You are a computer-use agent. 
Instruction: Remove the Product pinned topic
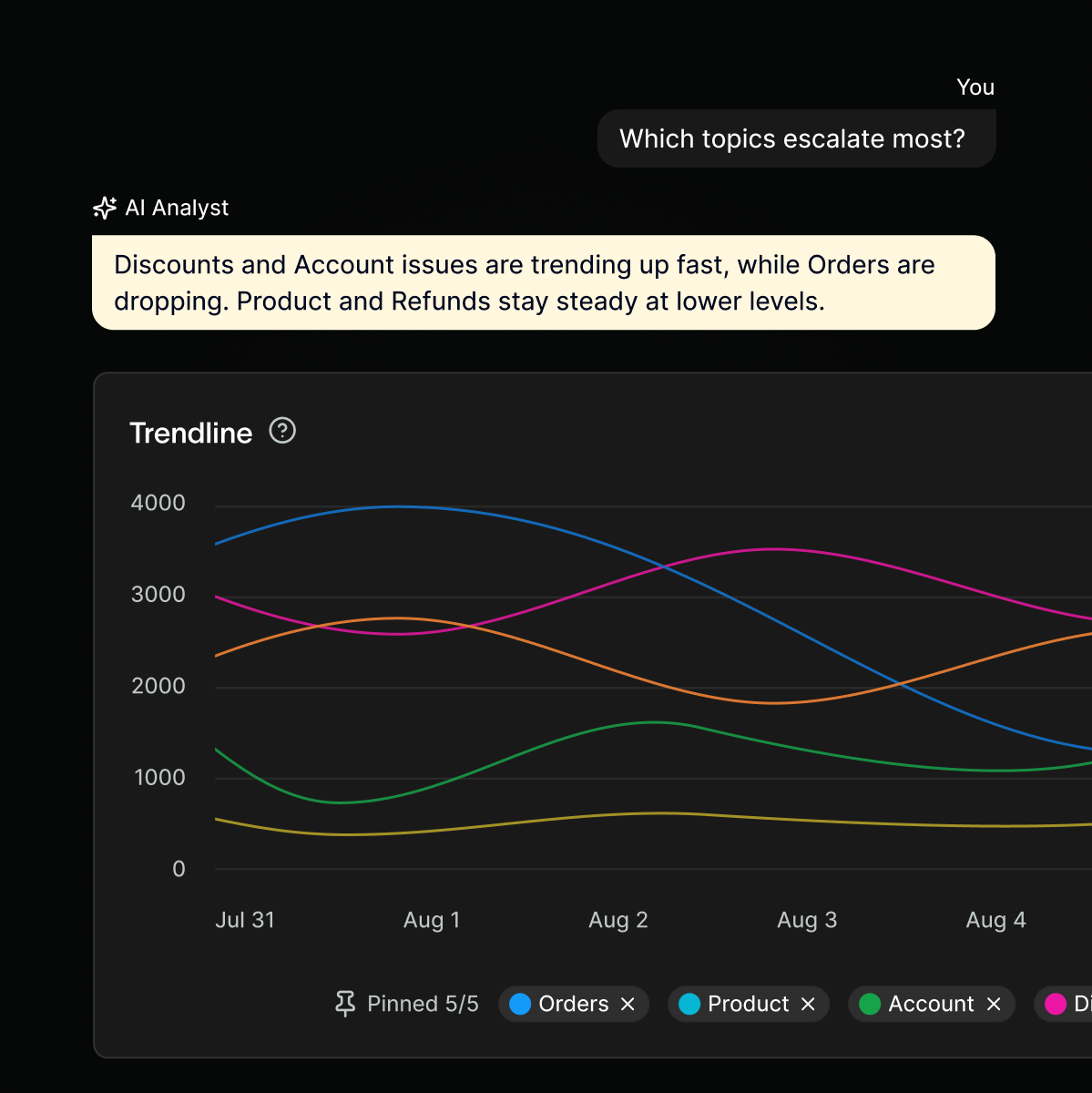coord(808,1004)
